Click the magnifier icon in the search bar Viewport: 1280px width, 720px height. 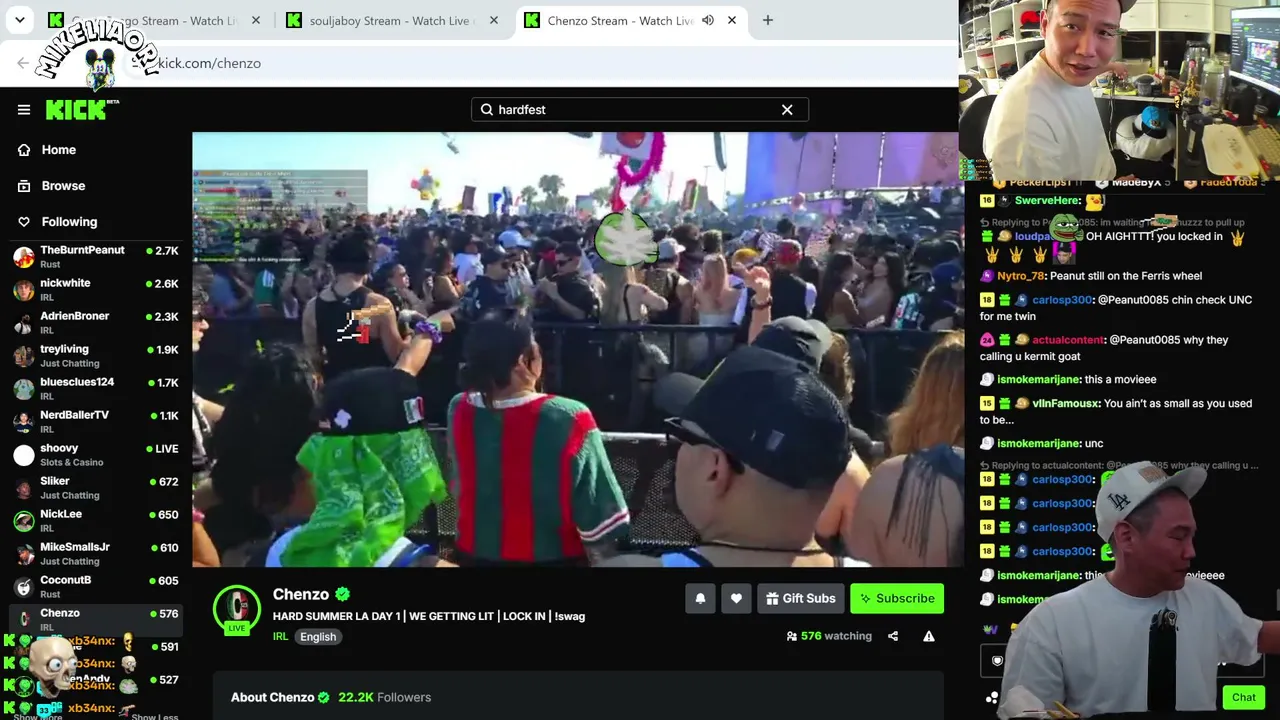pos(487,110)
